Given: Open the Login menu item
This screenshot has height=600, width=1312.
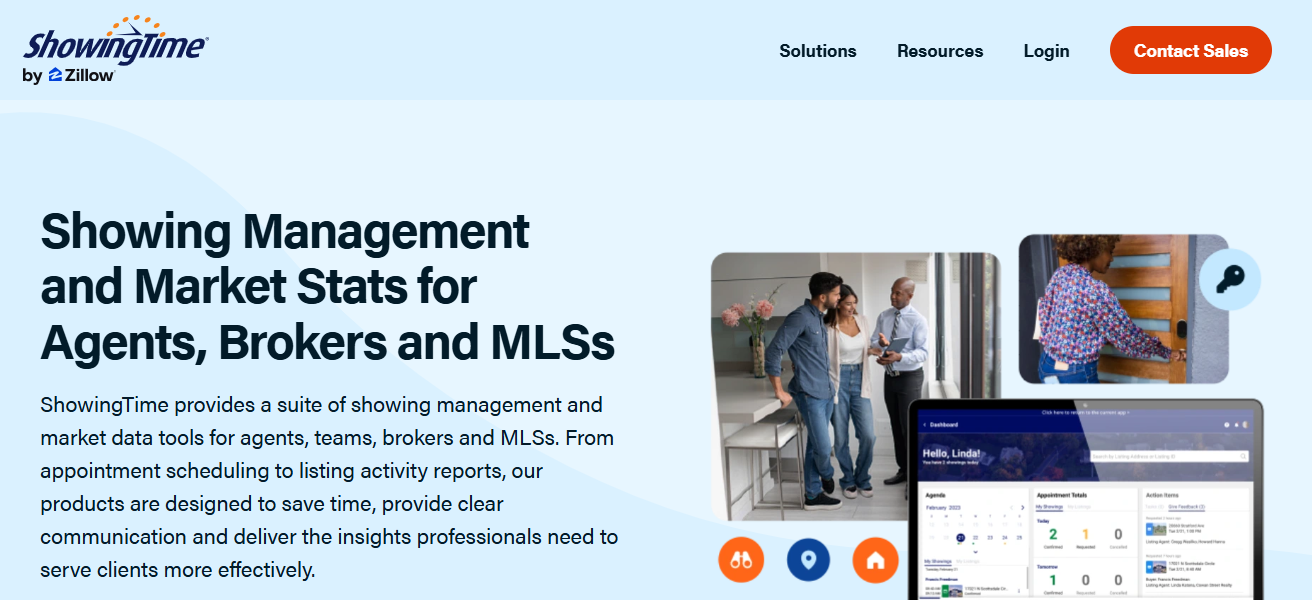Looking at the screenshot, I should (1046, 51).
